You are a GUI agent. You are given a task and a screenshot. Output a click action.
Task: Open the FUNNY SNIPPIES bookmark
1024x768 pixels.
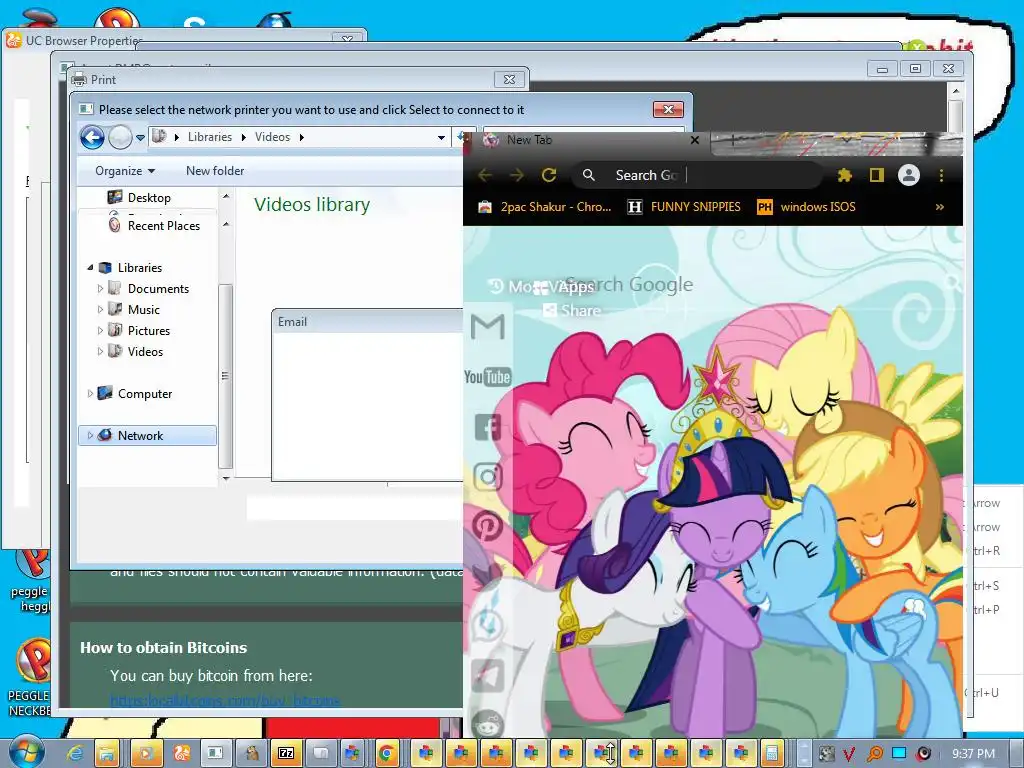pyautogui.click(x=684, y=207)
